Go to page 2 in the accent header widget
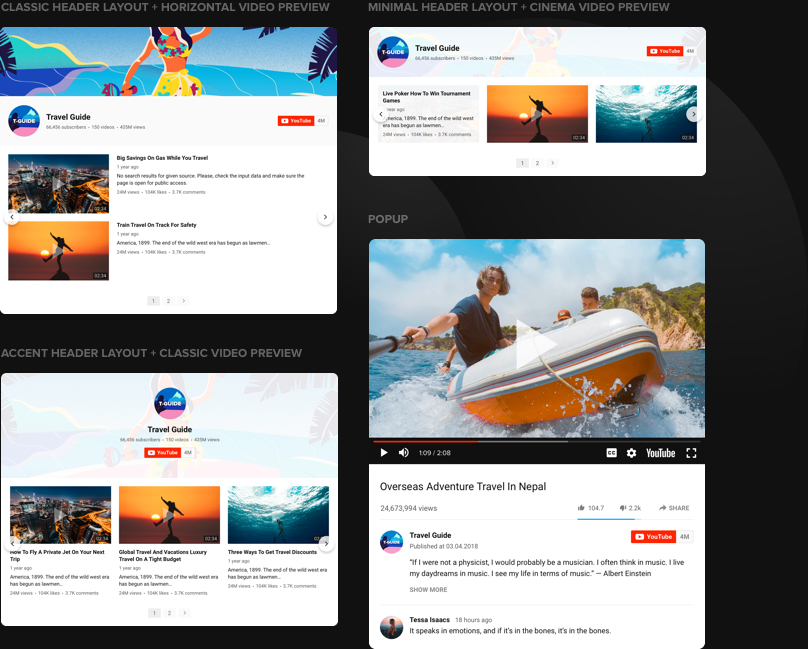 169,613
